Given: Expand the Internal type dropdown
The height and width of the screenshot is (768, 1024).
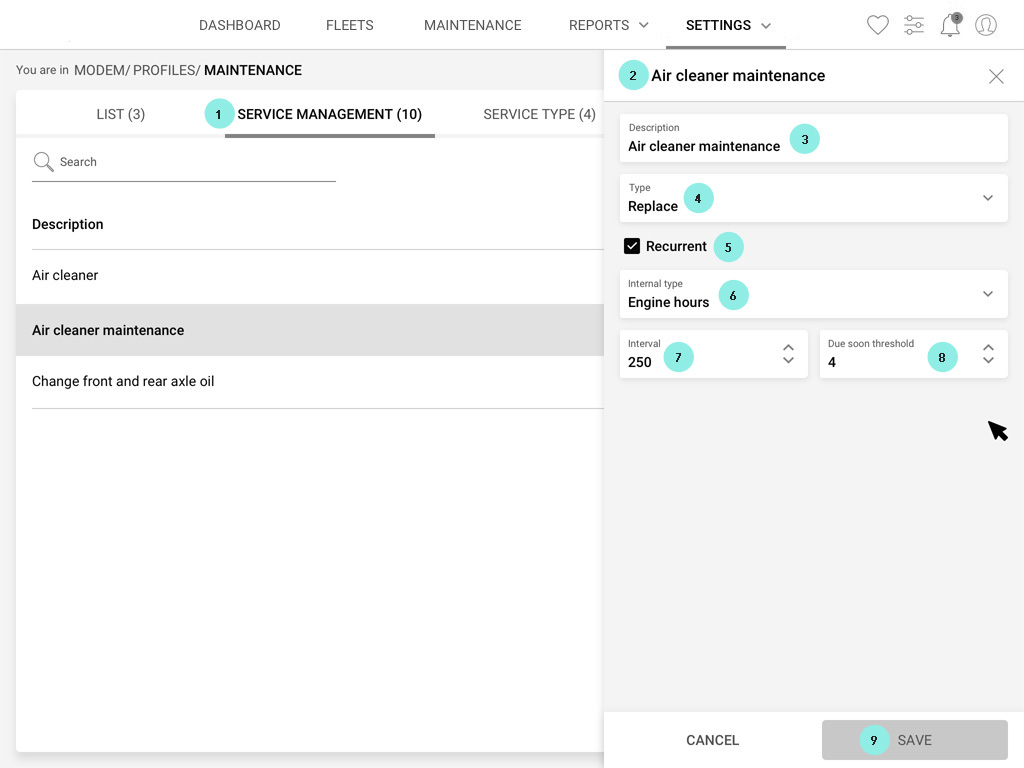Looking at the screenshot, I should 987,294.
